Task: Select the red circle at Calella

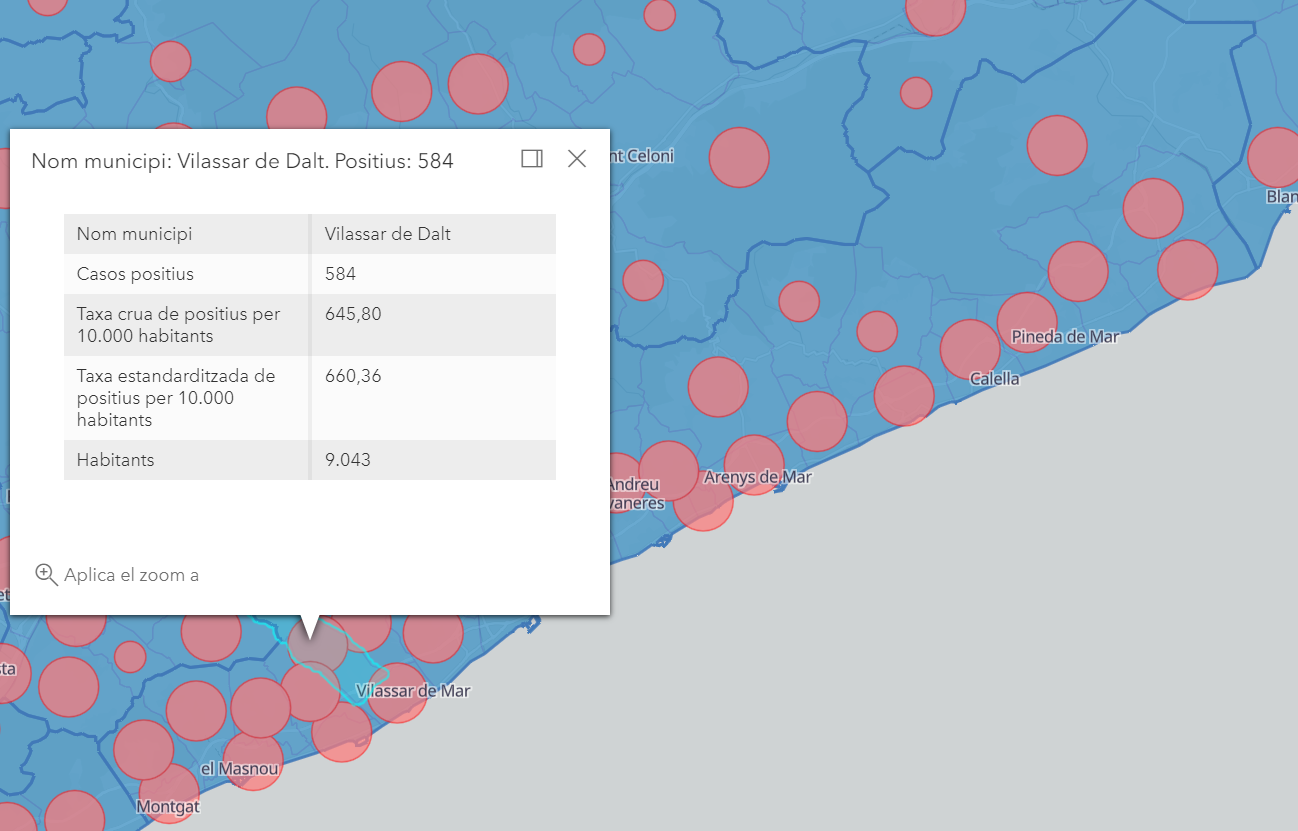Action: click(x=968, y=348)
